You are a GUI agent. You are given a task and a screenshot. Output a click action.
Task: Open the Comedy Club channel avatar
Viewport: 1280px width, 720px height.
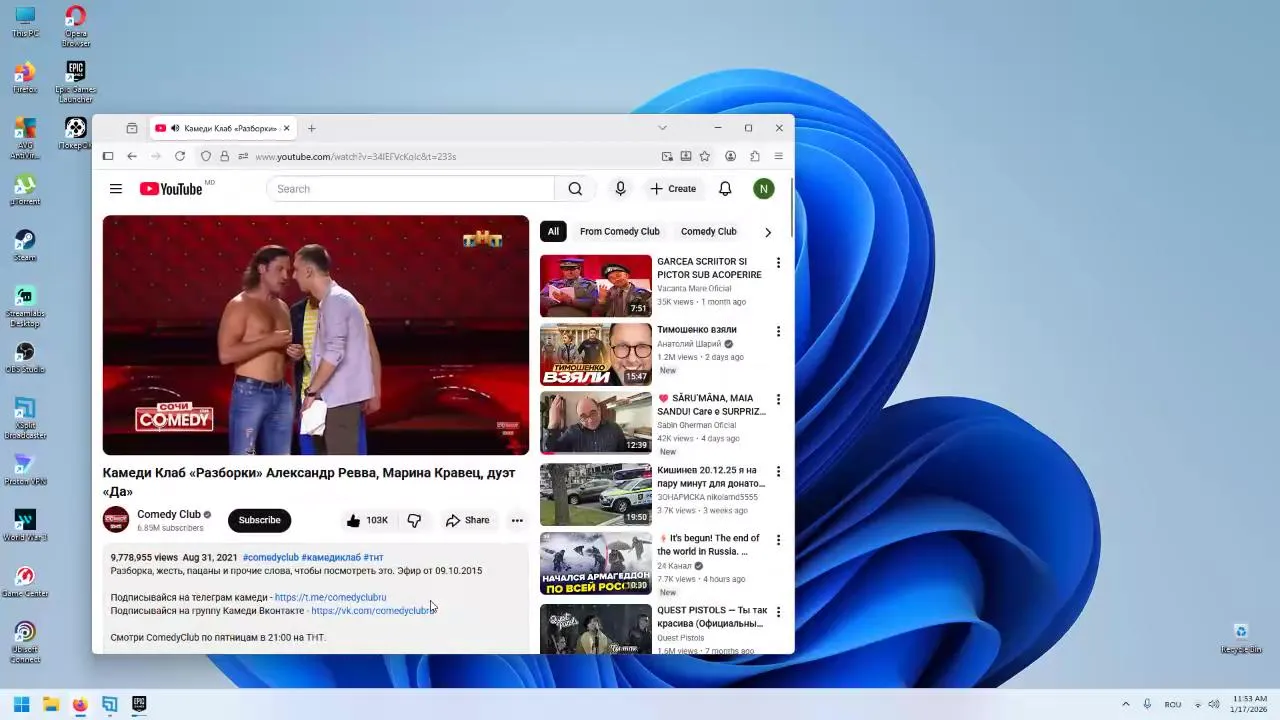116,520
